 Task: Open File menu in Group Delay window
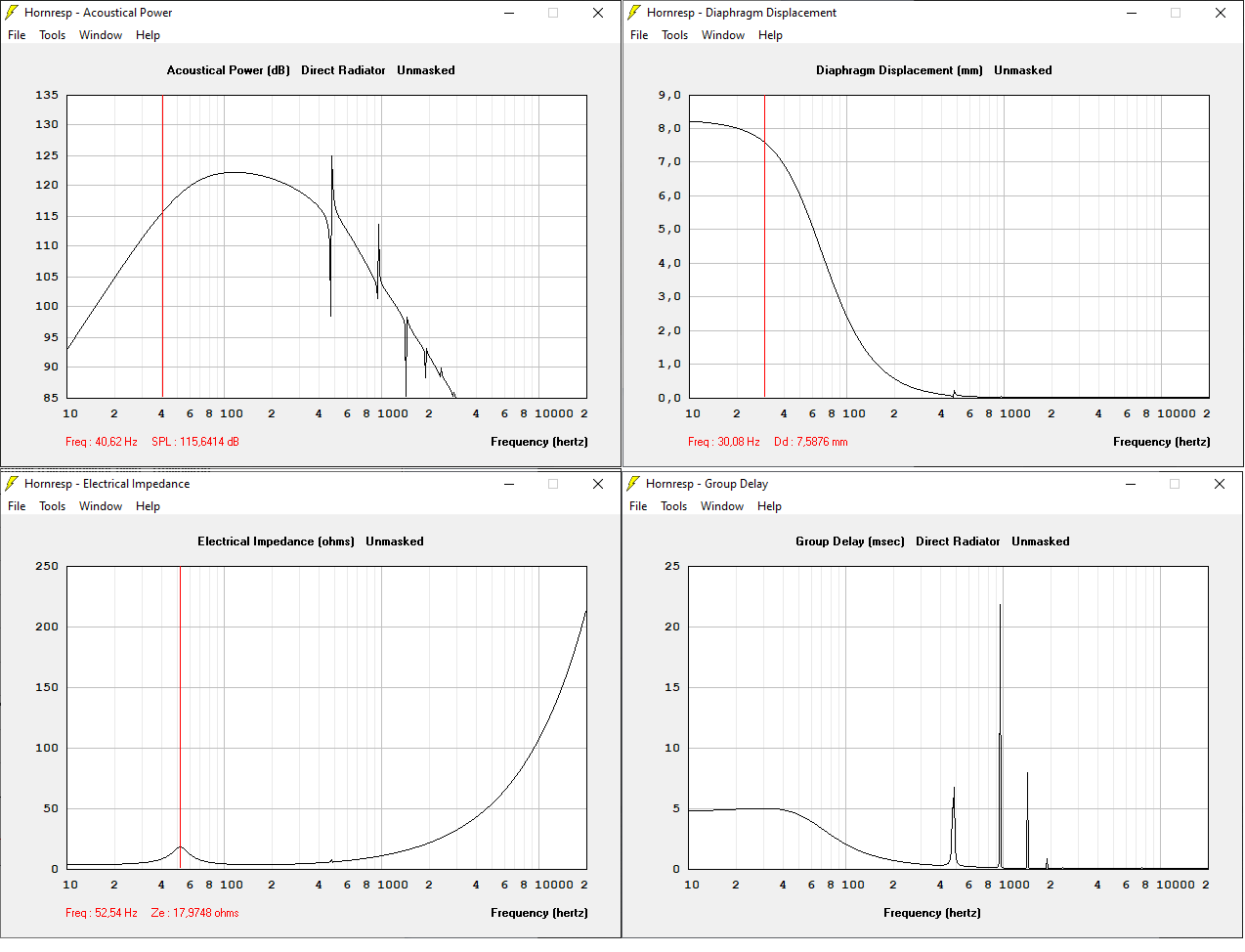tap(638, 506)
